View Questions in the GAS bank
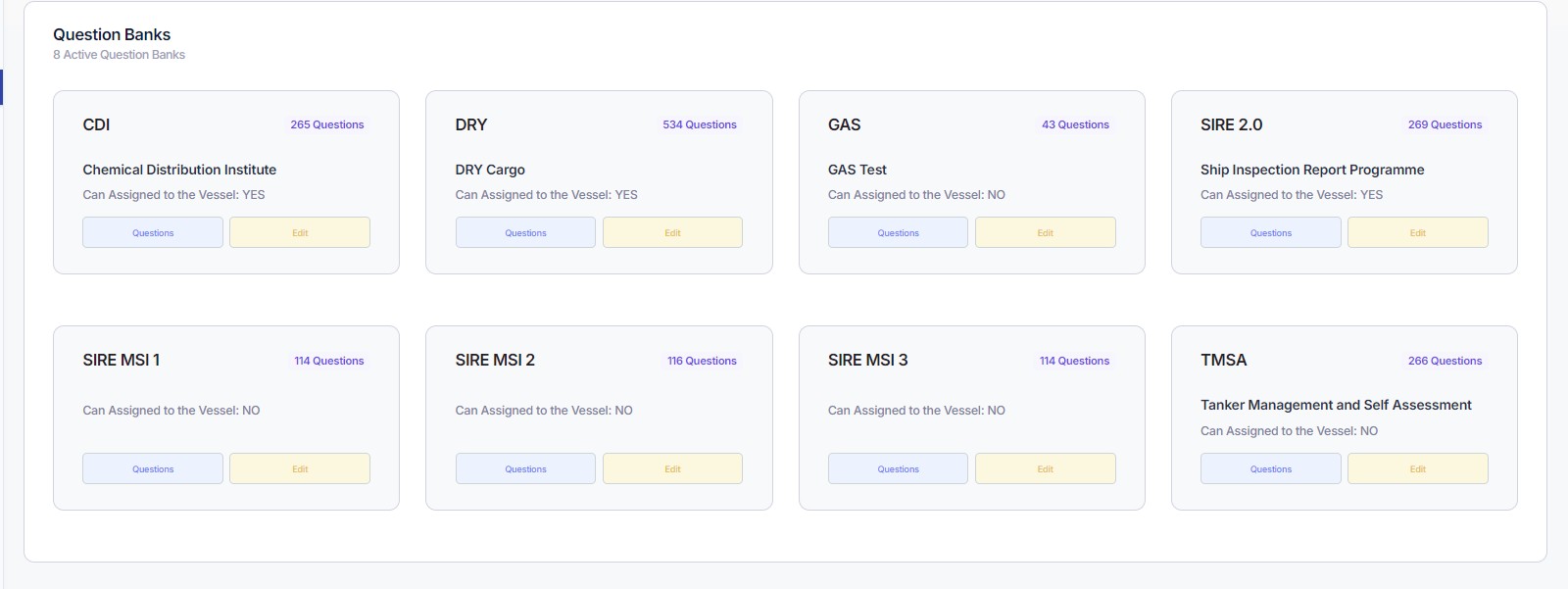Viewport: 1568px width, 589px height. (x=898, y=233)
